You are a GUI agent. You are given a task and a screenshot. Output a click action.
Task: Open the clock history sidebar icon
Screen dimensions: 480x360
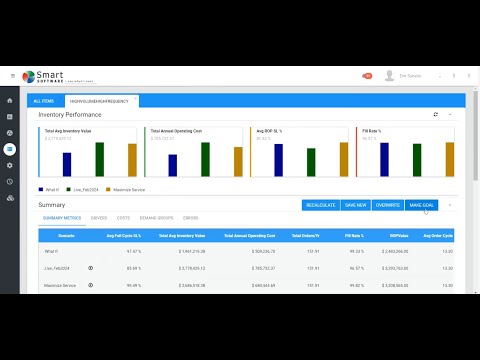10,182
